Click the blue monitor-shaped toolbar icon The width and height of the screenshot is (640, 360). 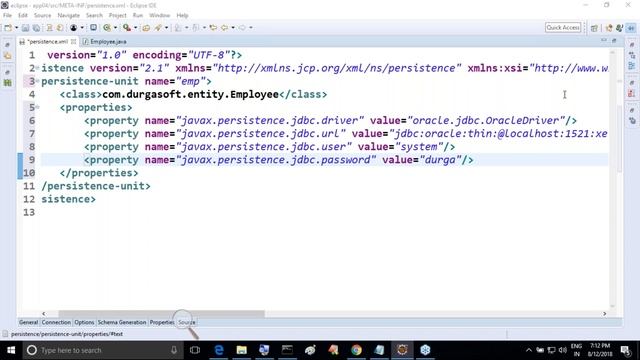click(93, 28)
